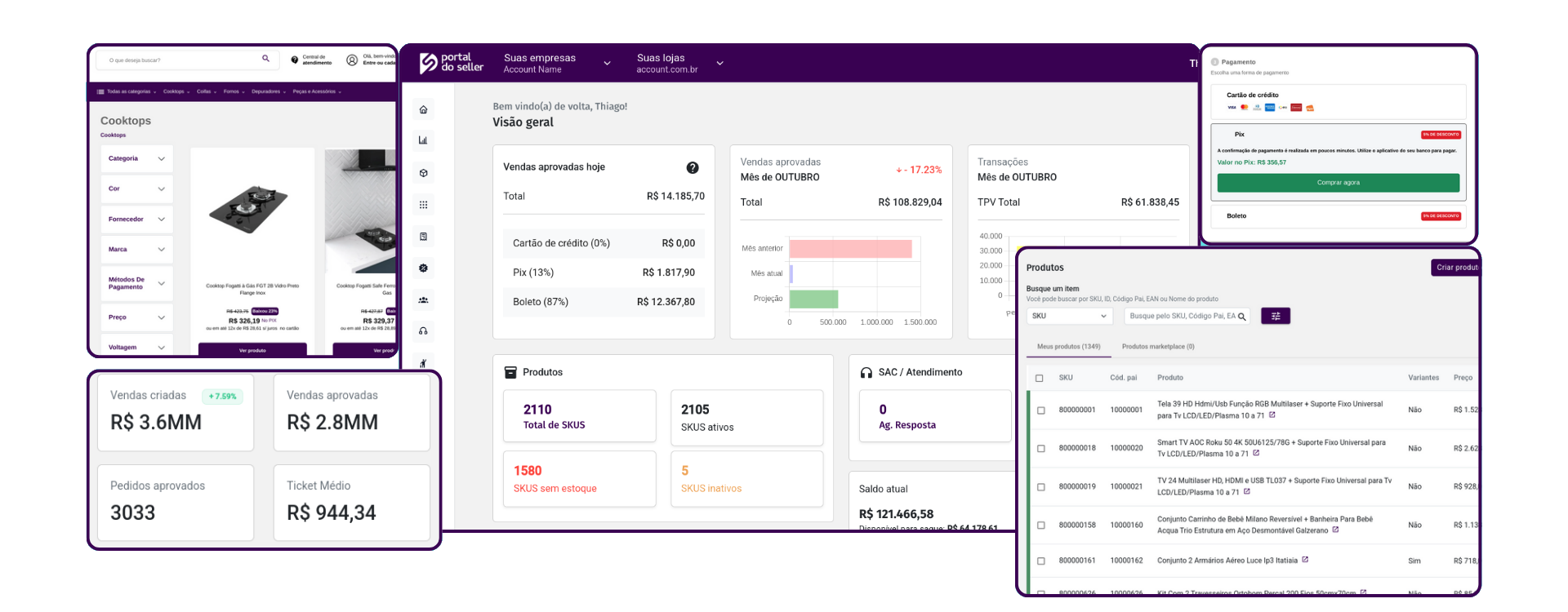Image resolution: width=1568 pixels, height=612 pixels.
Task: Open the SKU search type dropdown
Action: [1068, 316]
